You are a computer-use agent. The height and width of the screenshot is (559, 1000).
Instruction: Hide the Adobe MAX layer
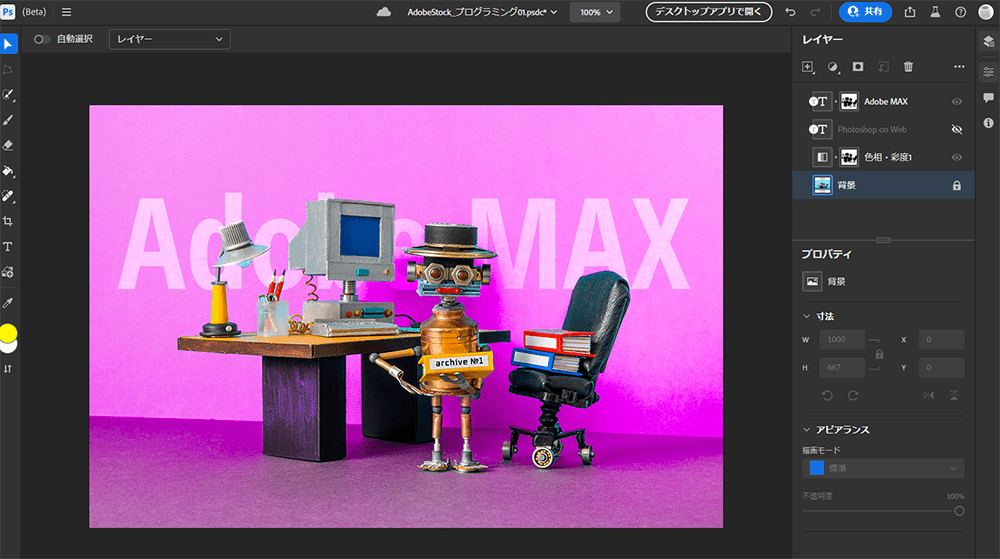957,101
